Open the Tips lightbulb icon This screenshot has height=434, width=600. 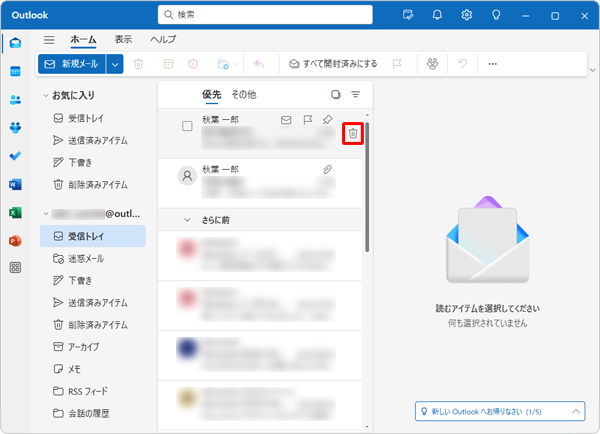[496, 15]
